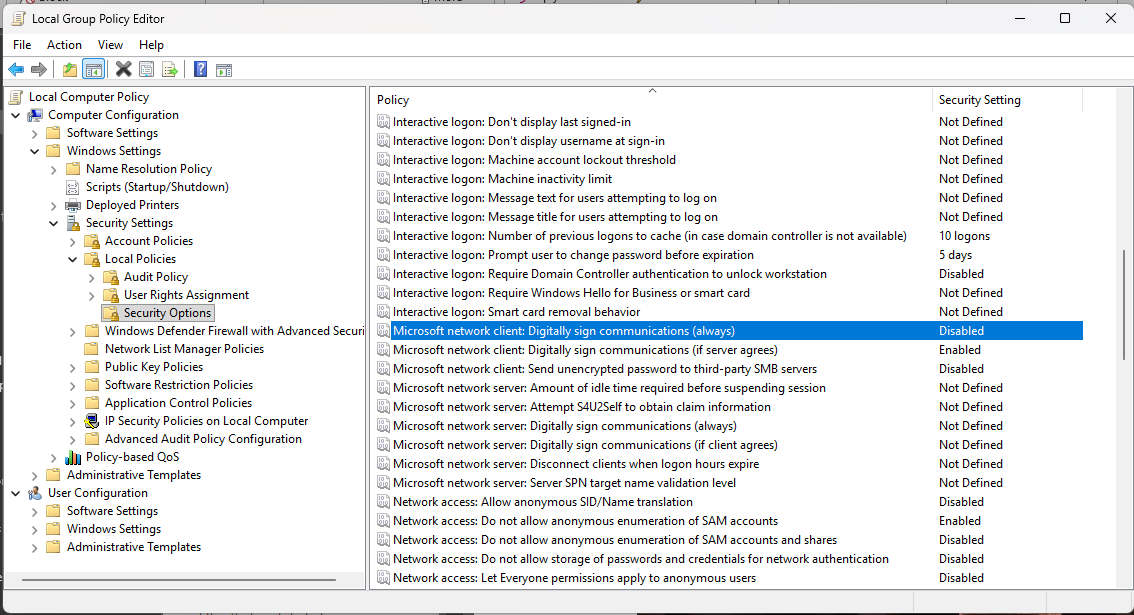
Task: Expand the Audit Policy node
Action: click(x=91, y=277)
